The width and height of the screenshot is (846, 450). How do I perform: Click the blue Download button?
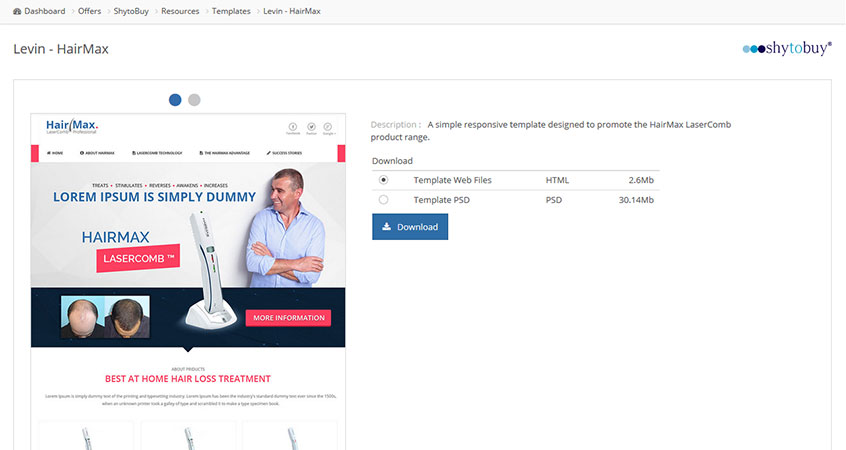pos(410,227)
